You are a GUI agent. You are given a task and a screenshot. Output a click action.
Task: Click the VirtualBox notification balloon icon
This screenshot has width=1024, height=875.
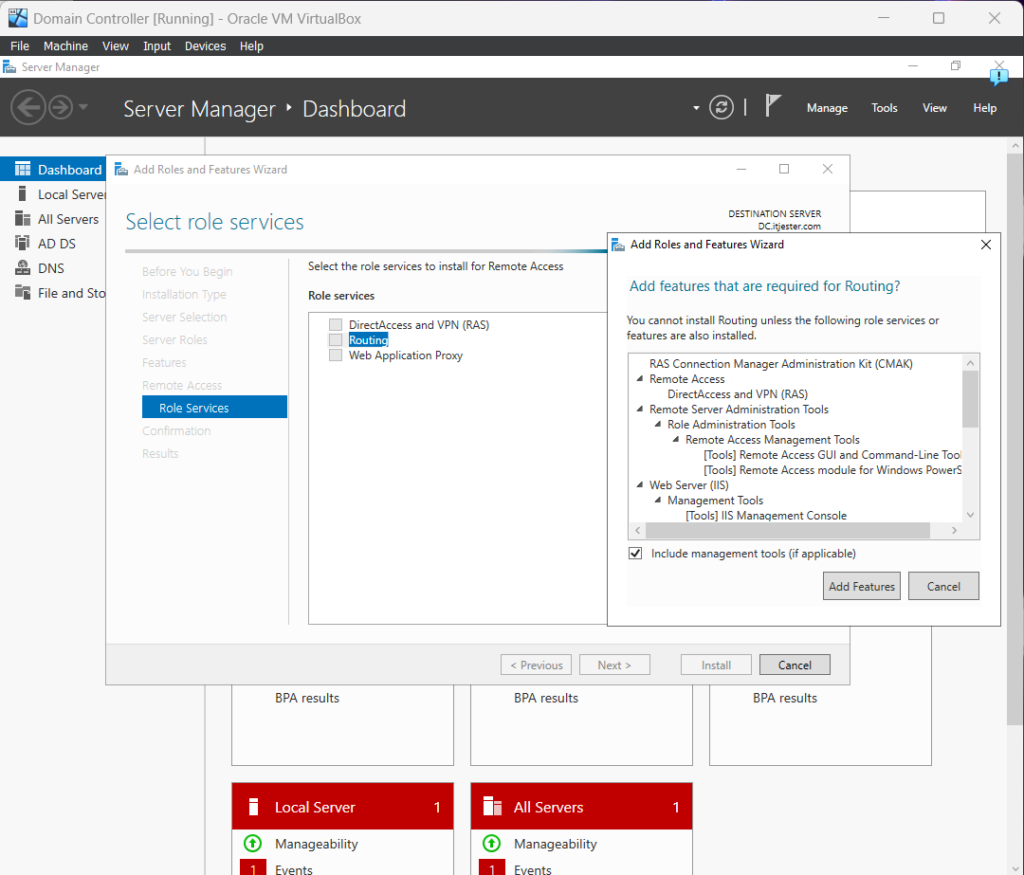click(999, 76)
